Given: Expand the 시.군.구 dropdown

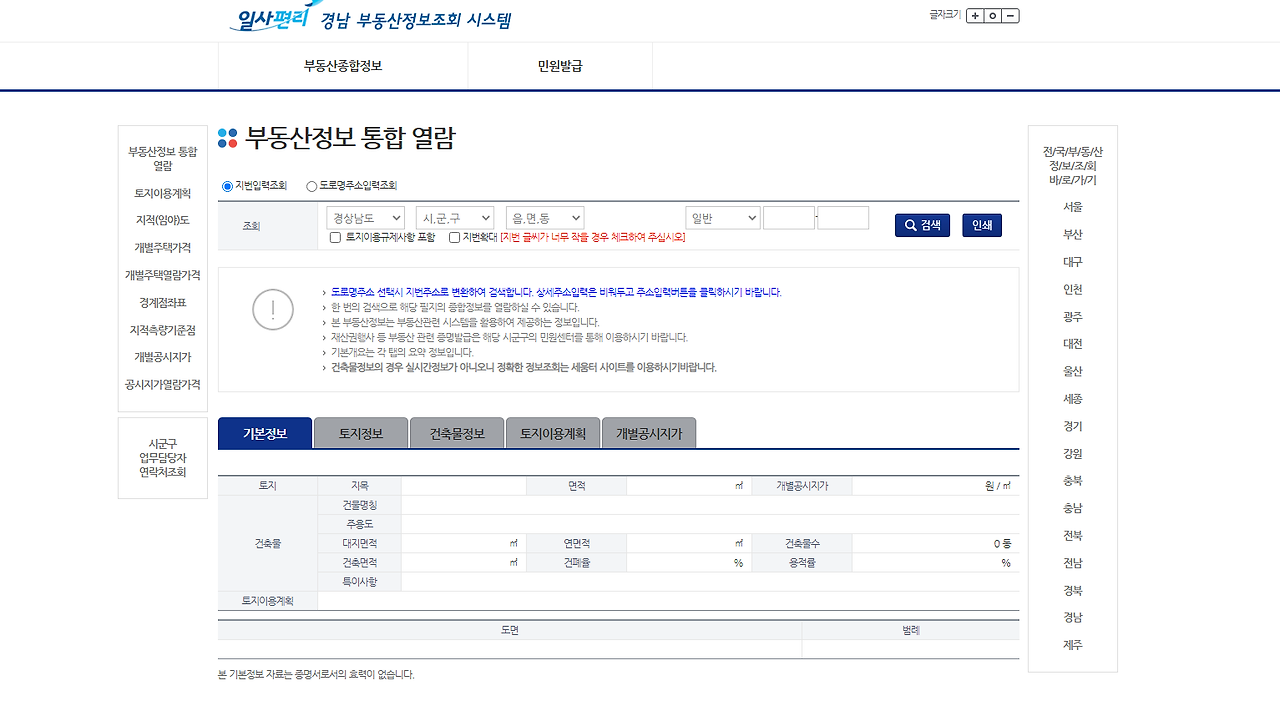Looking at the screenshot, I should click(455, 217).
